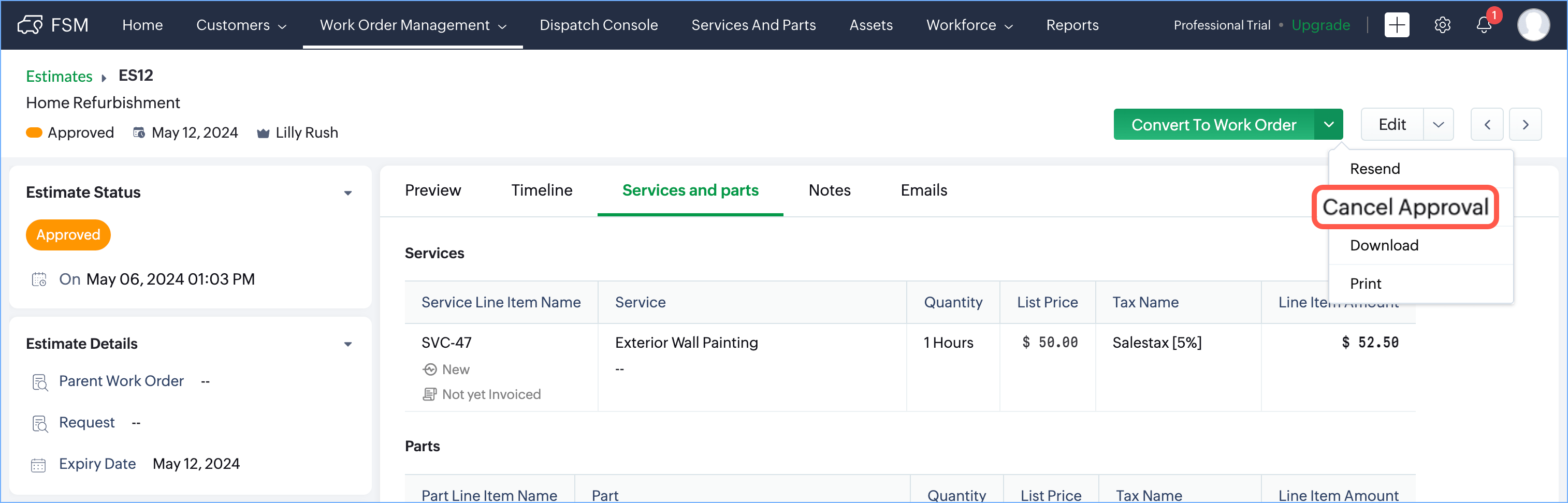The height and width of the screenshot is (503, 1568).
Task: Click the calendar icon in Estimate Status
Action: tap(39, 279)
